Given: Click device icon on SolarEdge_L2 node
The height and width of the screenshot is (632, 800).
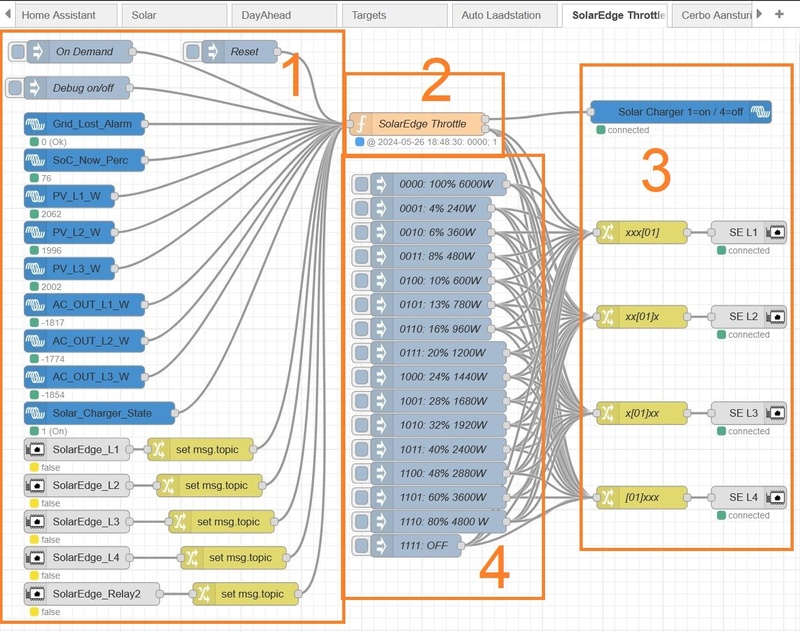Looking at the screenshot, I should click(35, 486).
